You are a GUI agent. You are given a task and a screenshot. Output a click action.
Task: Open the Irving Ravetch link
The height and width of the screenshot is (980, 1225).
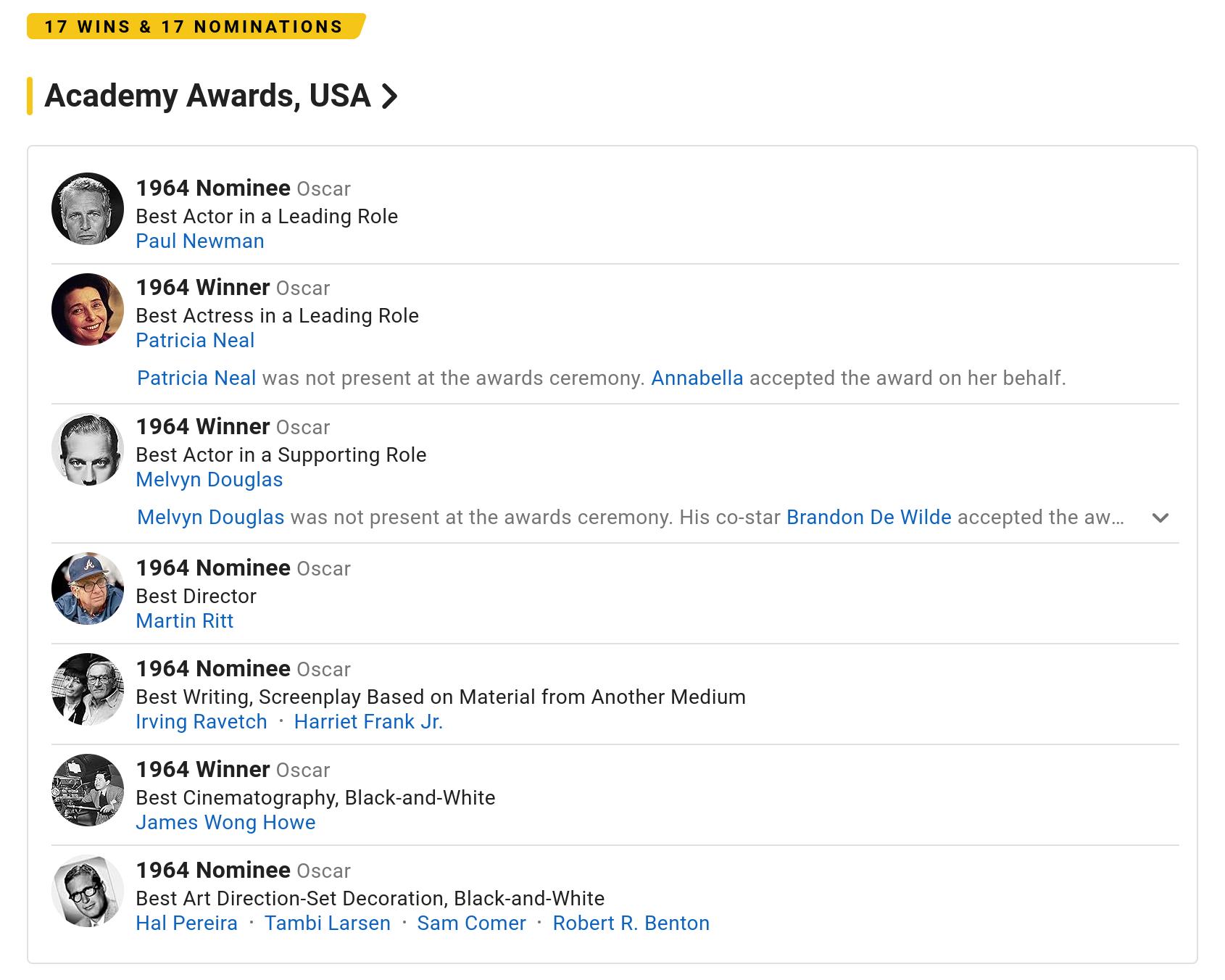(x=202, y=722)
